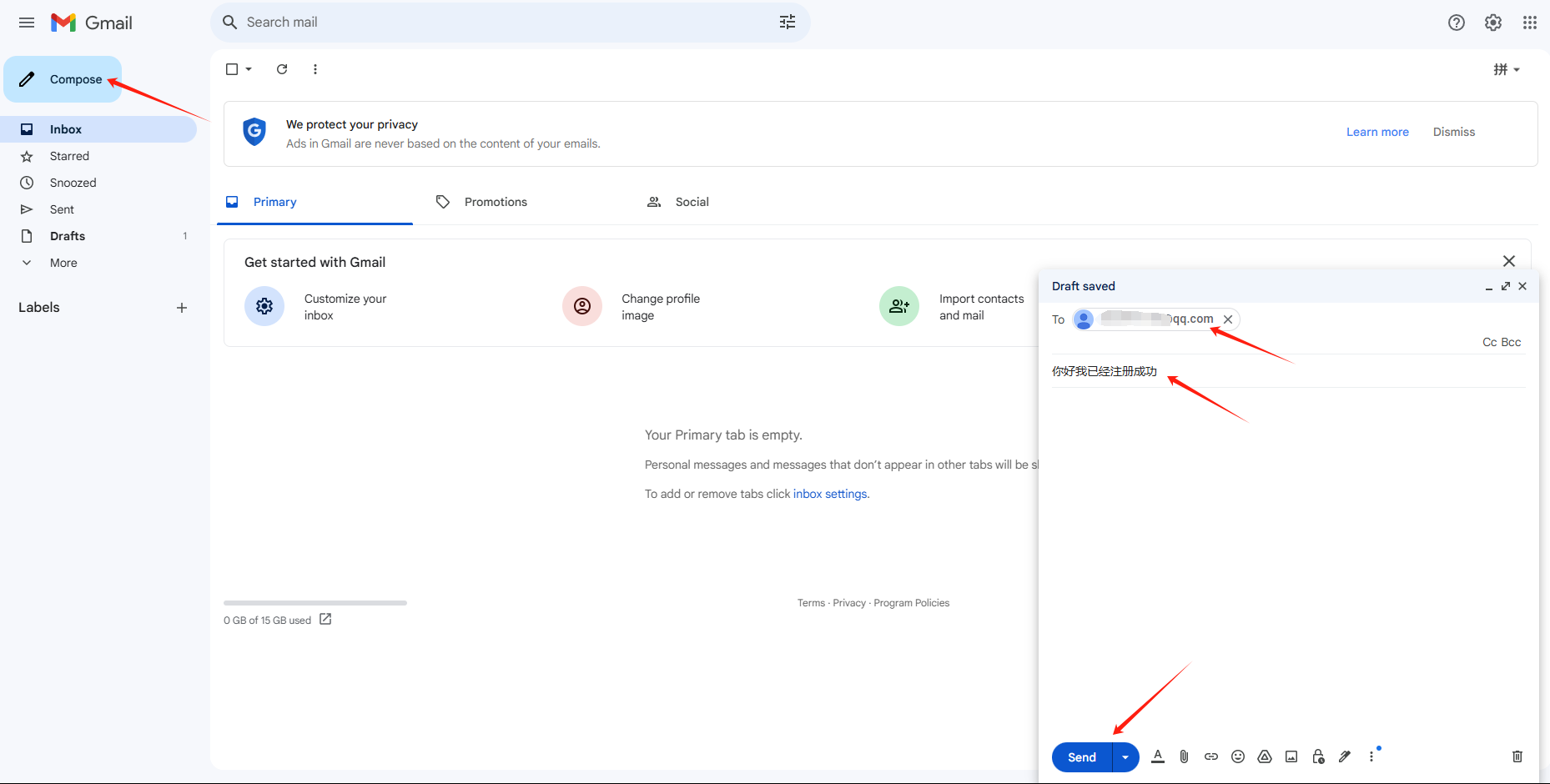Click the Program Policies link
This screenshot has height=784, width=1550.
(x=912, y=603)
